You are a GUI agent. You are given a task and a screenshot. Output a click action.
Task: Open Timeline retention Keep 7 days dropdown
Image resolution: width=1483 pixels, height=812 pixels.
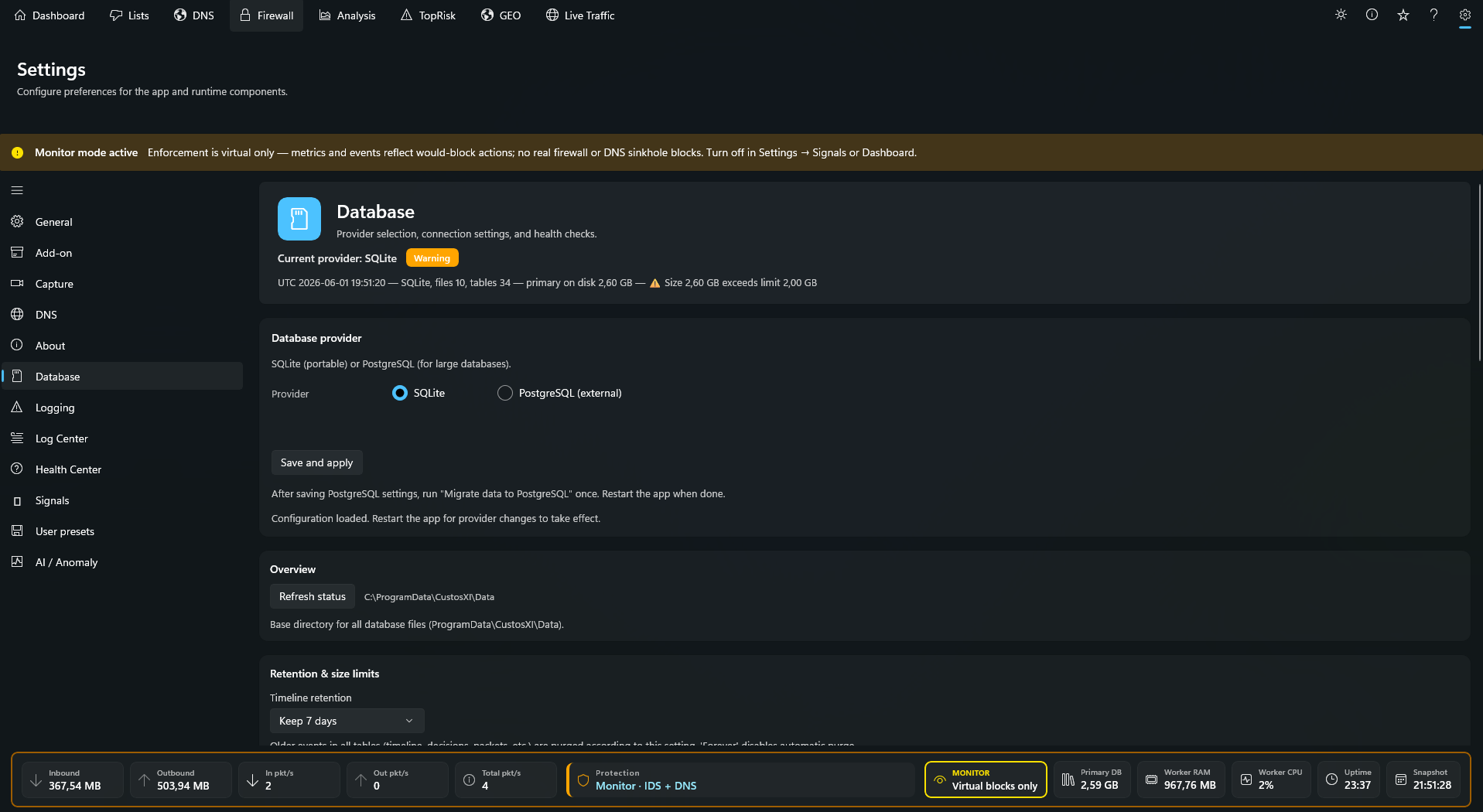tap(347, 721)
